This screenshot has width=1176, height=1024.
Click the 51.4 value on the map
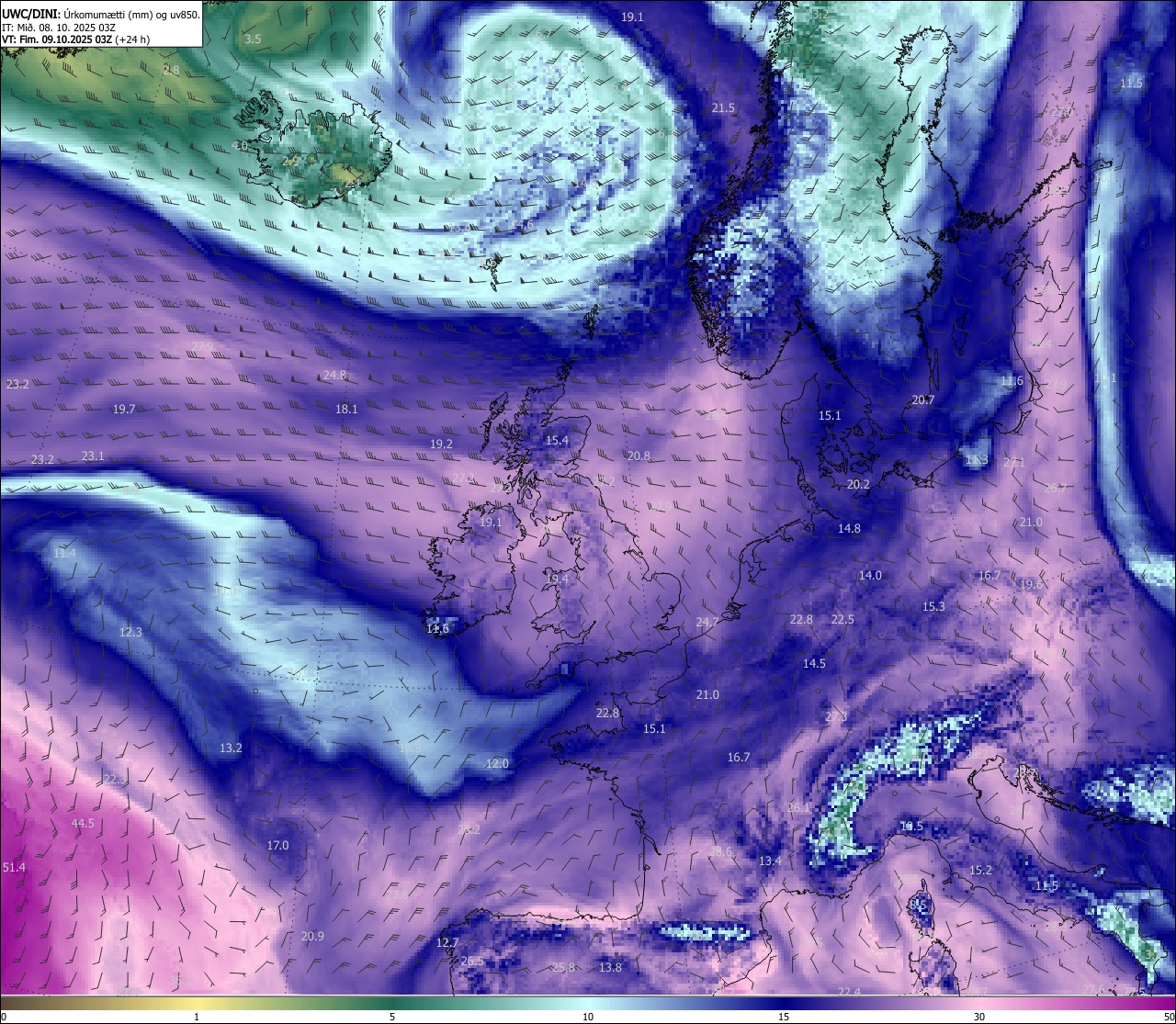pyautogui.click(x=15, y=867)
